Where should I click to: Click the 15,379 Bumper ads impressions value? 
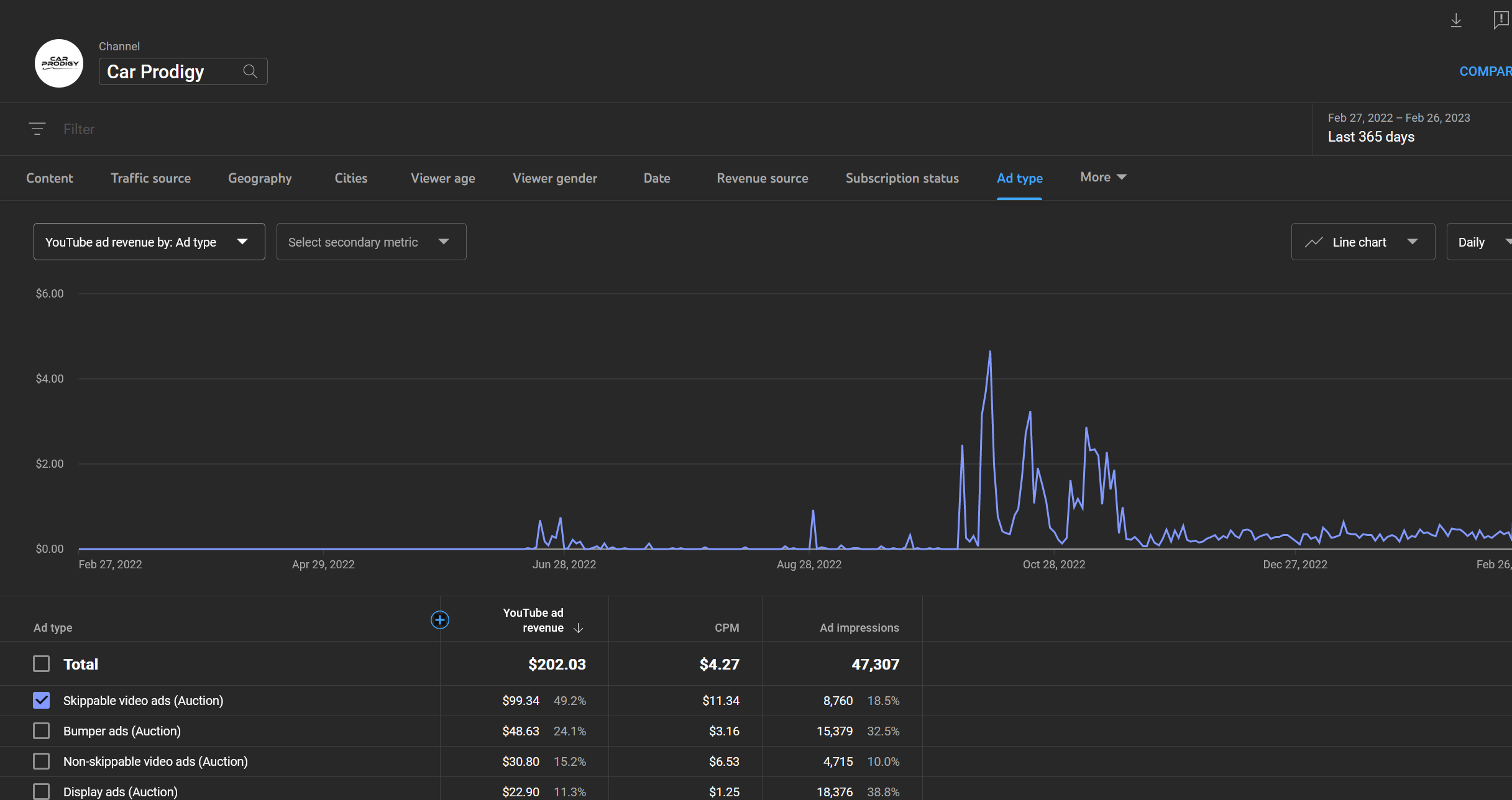(x=835, y=731)
